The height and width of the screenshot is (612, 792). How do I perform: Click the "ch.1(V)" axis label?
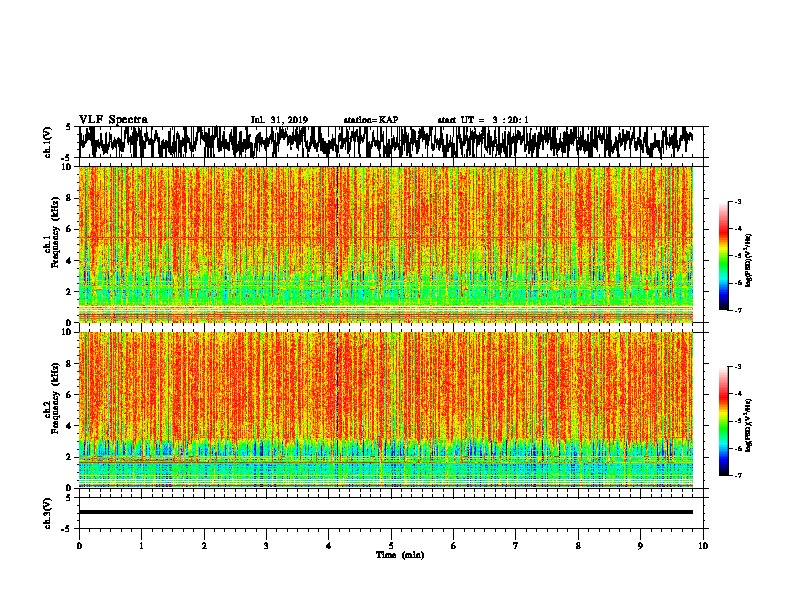[48, 142]
